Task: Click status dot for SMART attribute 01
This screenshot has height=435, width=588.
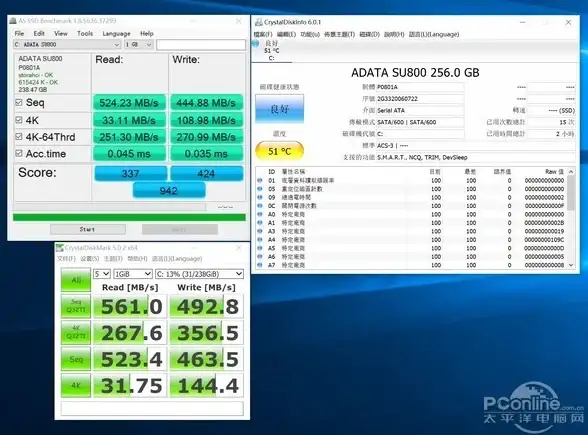Action: [x=260, y=180]
